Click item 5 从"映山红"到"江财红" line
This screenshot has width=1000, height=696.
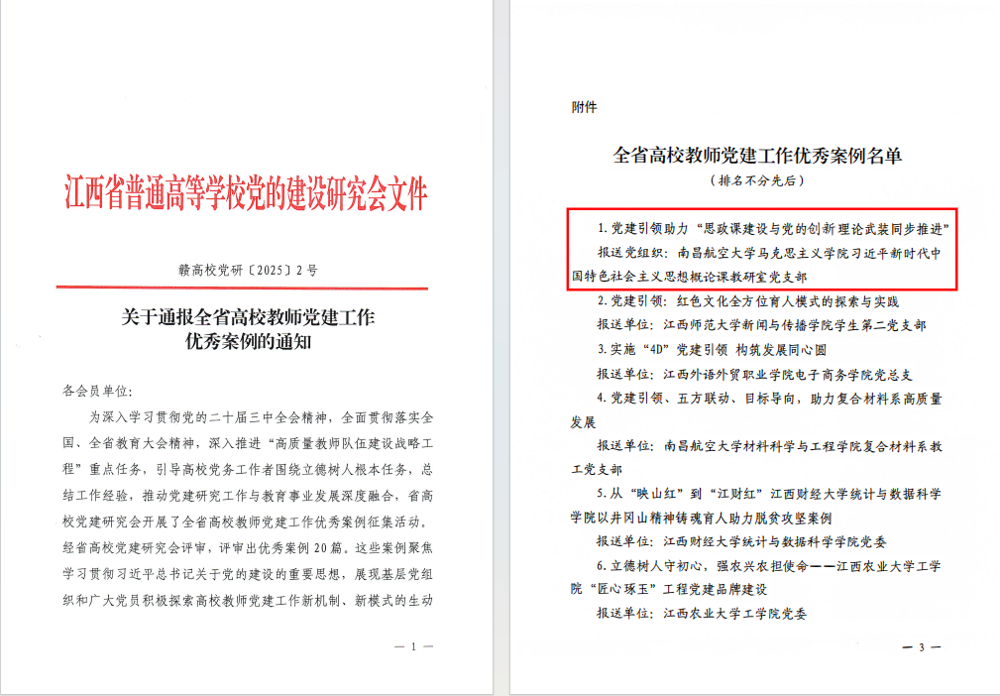768,494
